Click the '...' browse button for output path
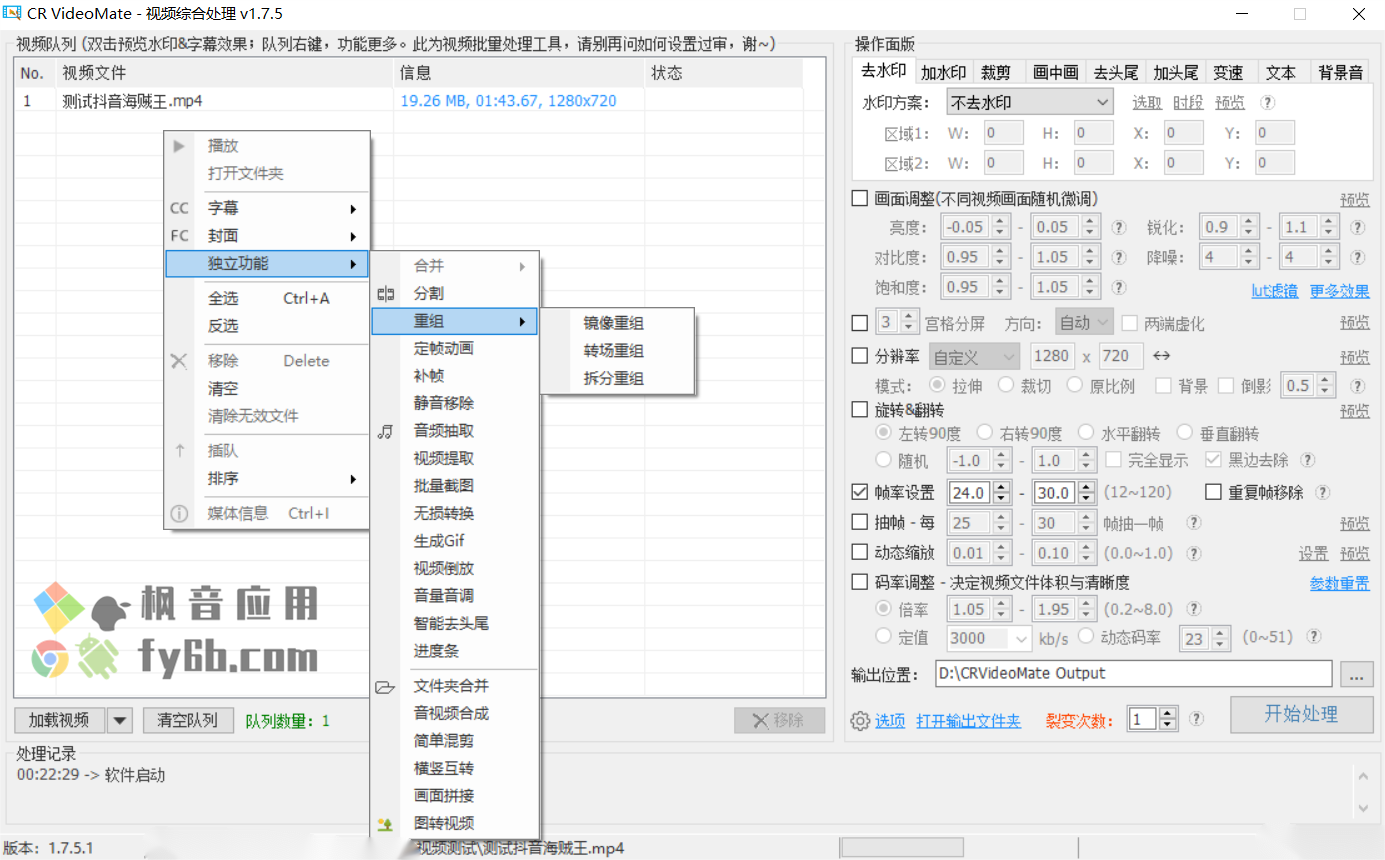Screen dimensions: 1385x860 pyautogui.click(x=1356, y=675)
